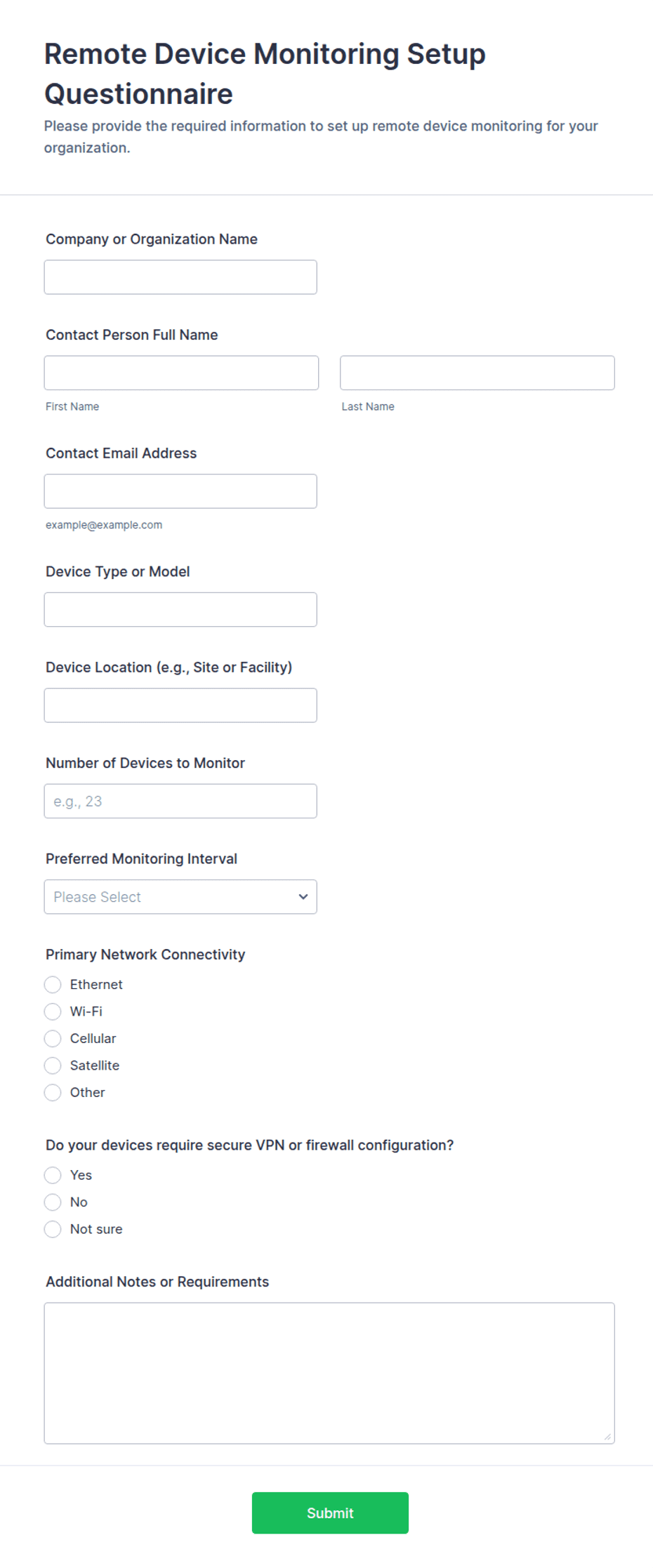This screenshot has width=653, height=1568.
Task: Click the Number of Devices to Monitor field
Action: [x=180, y=801]
